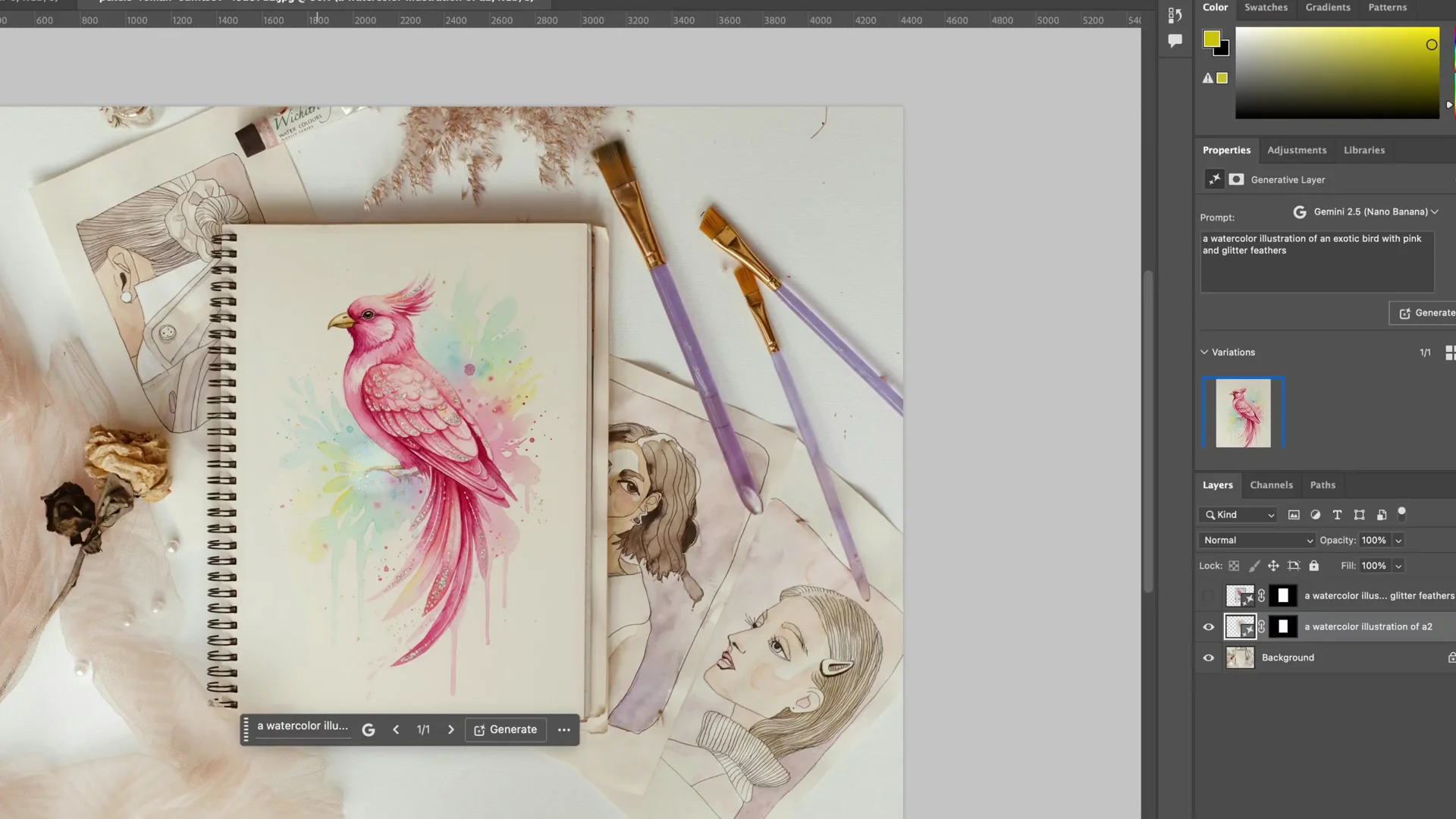Image resolution: width=1456 pixels, height=819 pixels.
Task: Click Generate in the canvas prompt bar
Action: [x=505, y=730]
